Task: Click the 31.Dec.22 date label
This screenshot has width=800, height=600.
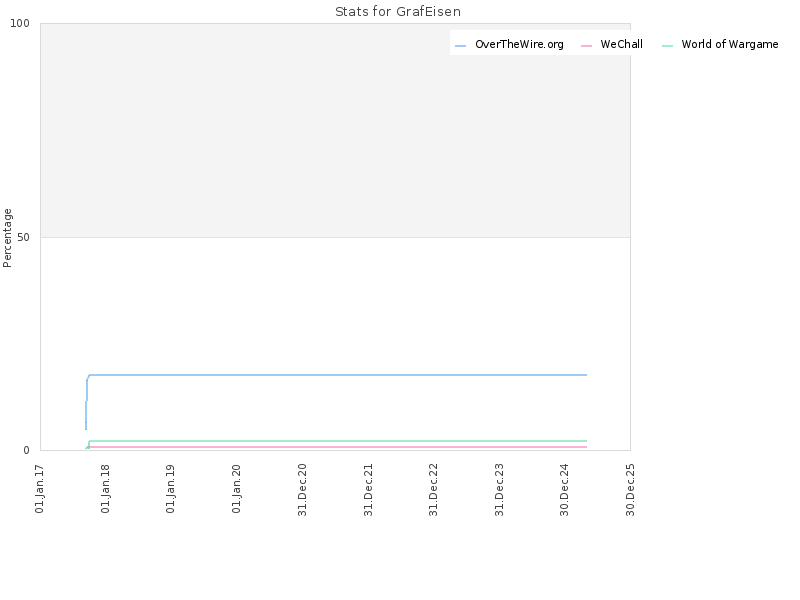Action: point(433,490)
